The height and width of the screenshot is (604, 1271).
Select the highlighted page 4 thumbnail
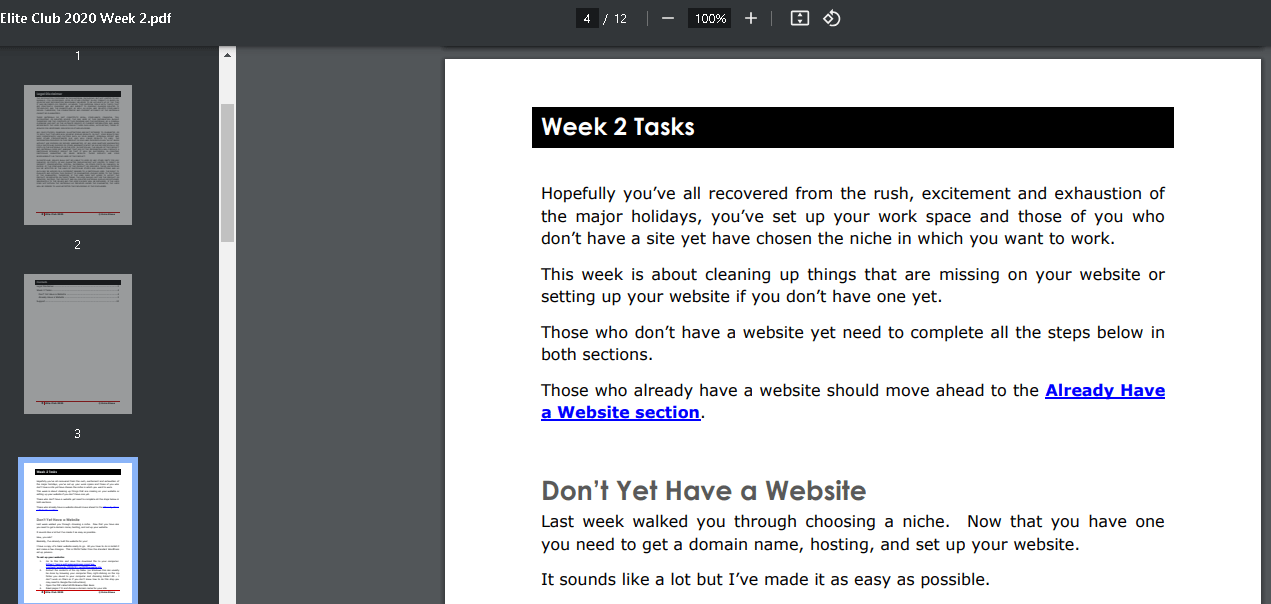(78, 531)
